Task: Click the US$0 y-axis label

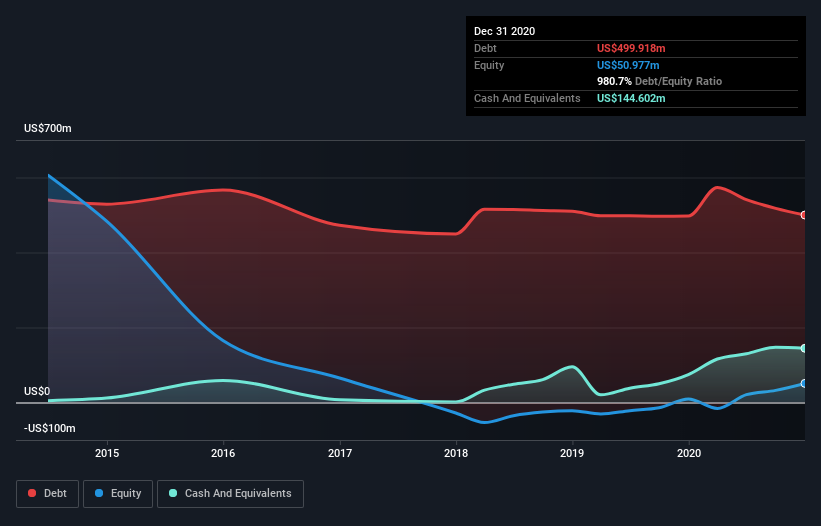Action: tap(37, 391)
